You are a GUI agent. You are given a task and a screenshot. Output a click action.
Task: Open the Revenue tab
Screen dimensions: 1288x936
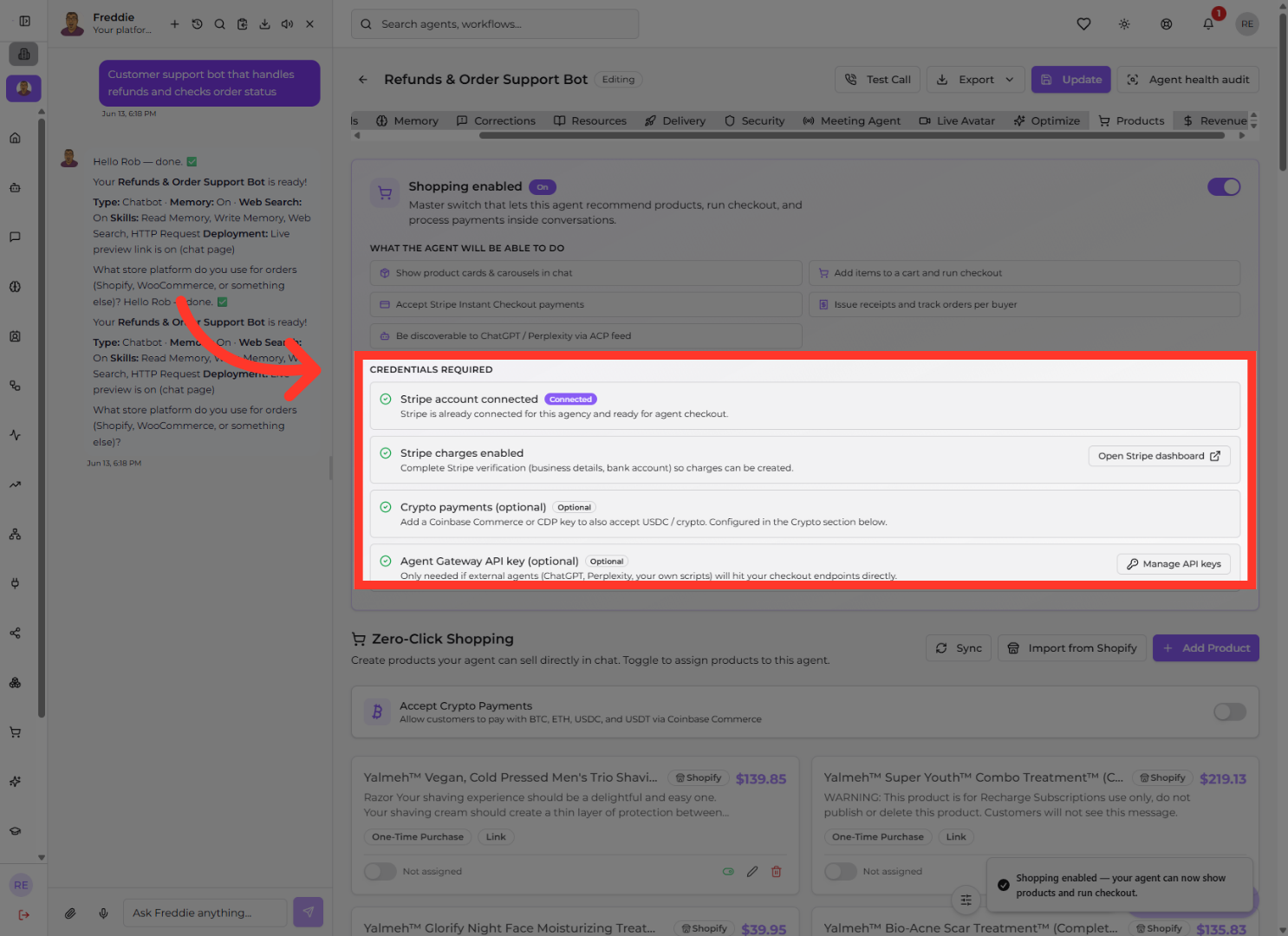click(1214, 121)
